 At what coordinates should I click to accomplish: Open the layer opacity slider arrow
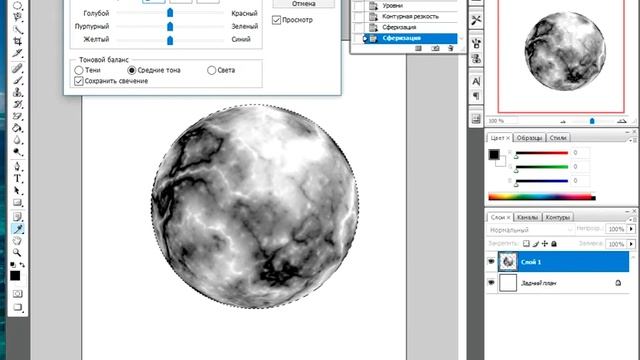[631, 229]
